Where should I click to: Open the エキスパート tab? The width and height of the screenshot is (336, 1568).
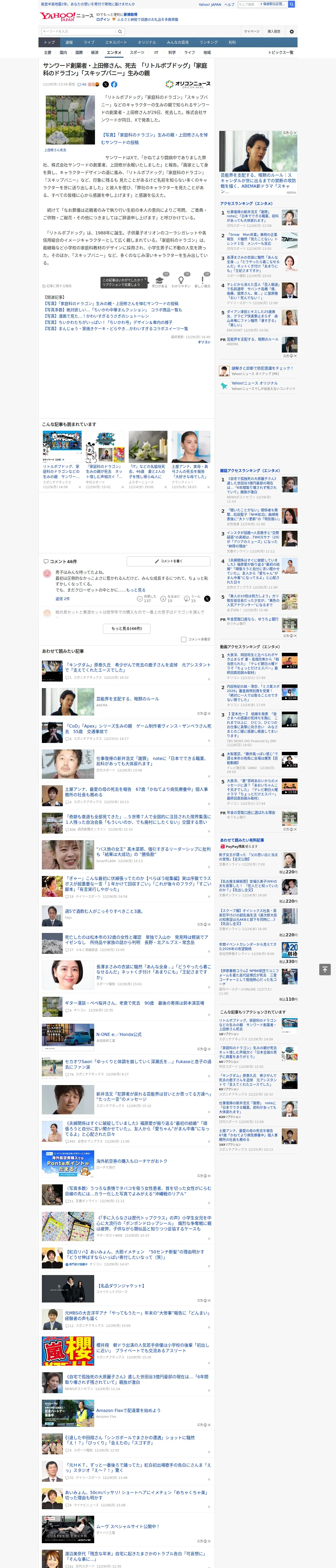coord(116,43)
